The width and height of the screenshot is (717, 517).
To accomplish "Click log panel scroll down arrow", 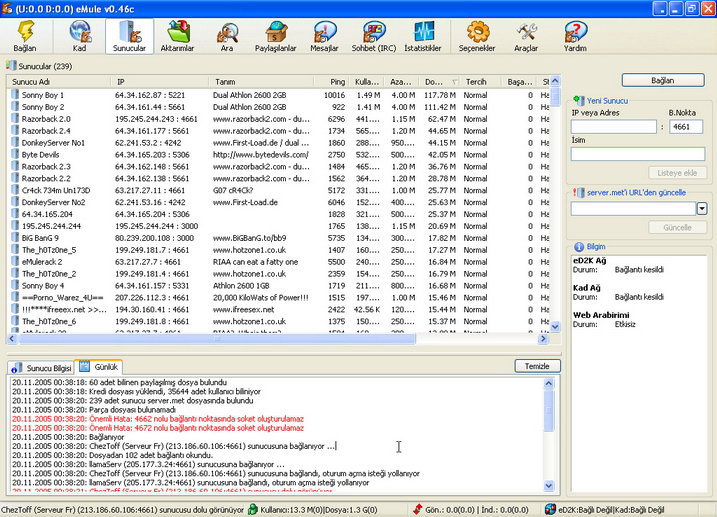I will [x=549, y=486].
